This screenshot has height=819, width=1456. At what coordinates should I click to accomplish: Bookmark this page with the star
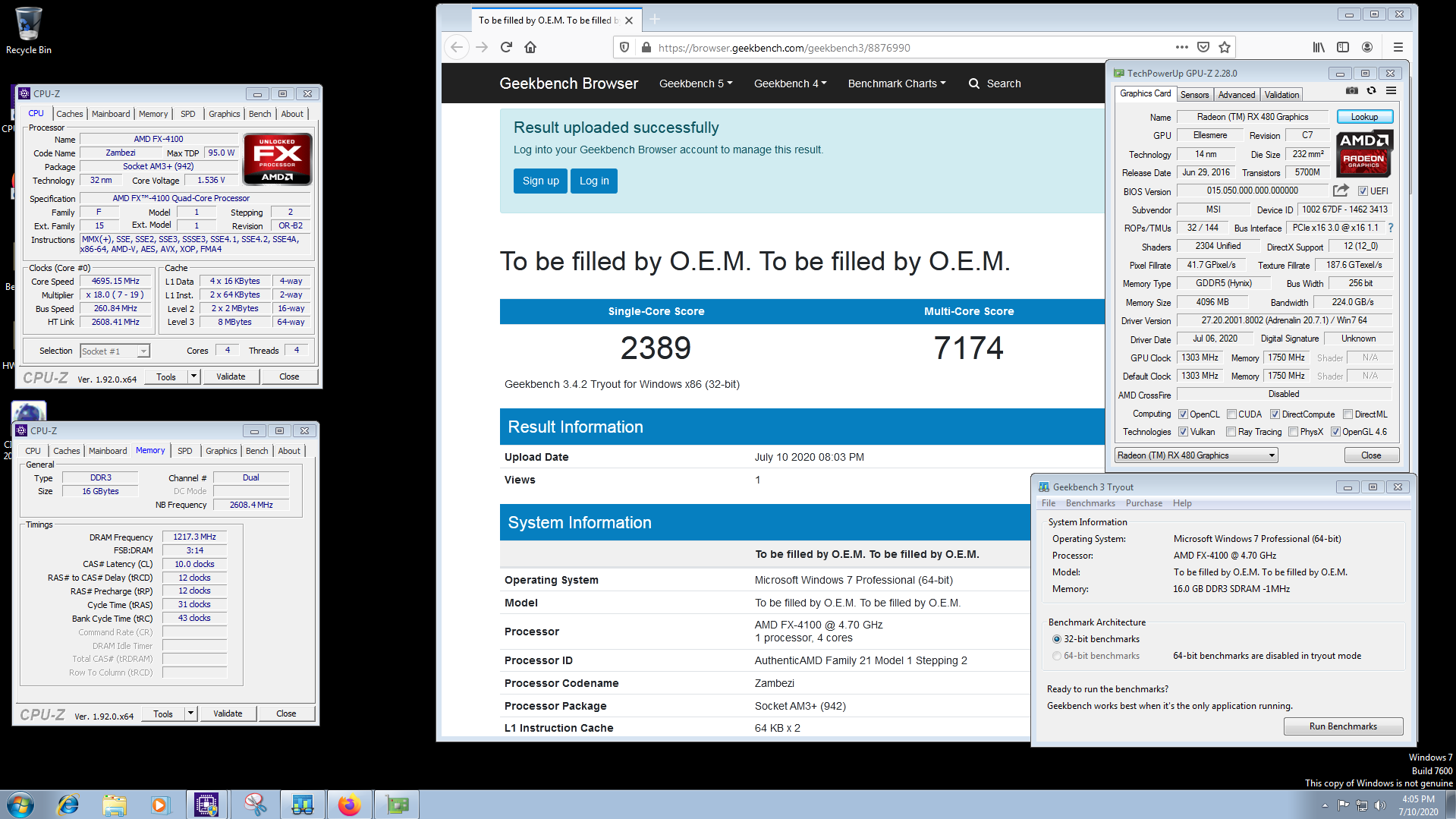(x=1224, y=47)
